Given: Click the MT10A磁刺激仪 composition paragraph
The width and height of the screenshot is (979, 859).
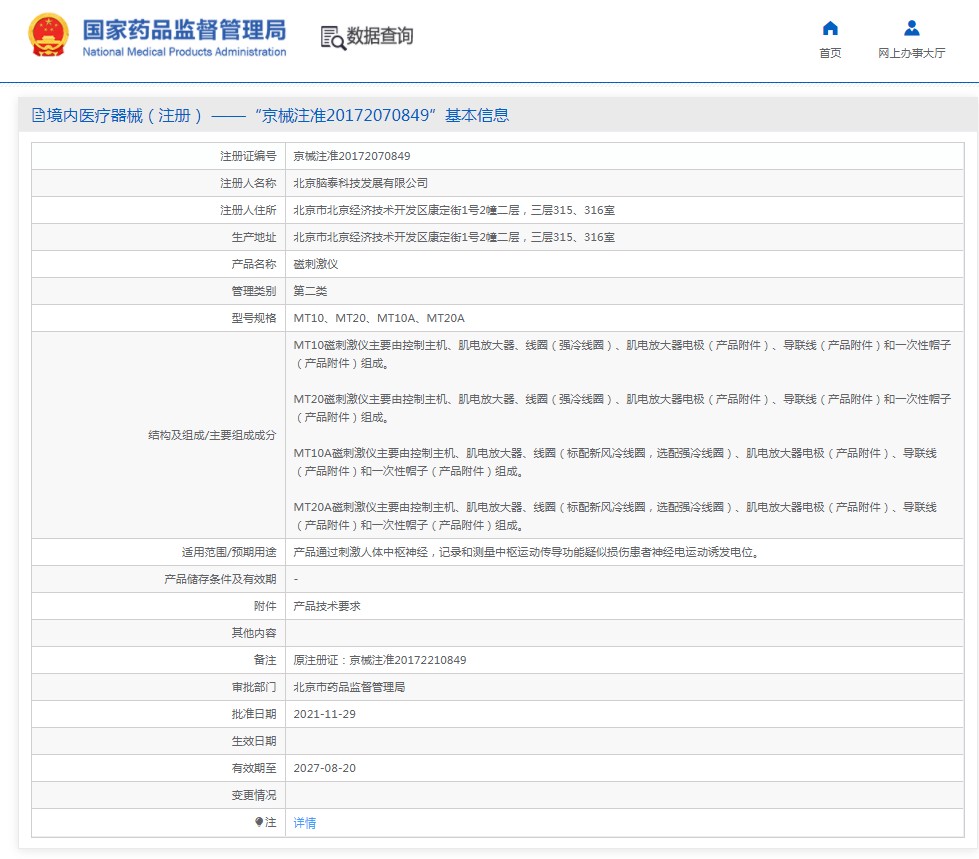Looking at the screenshot, I should pyautogui.click(x=615, y=462).
